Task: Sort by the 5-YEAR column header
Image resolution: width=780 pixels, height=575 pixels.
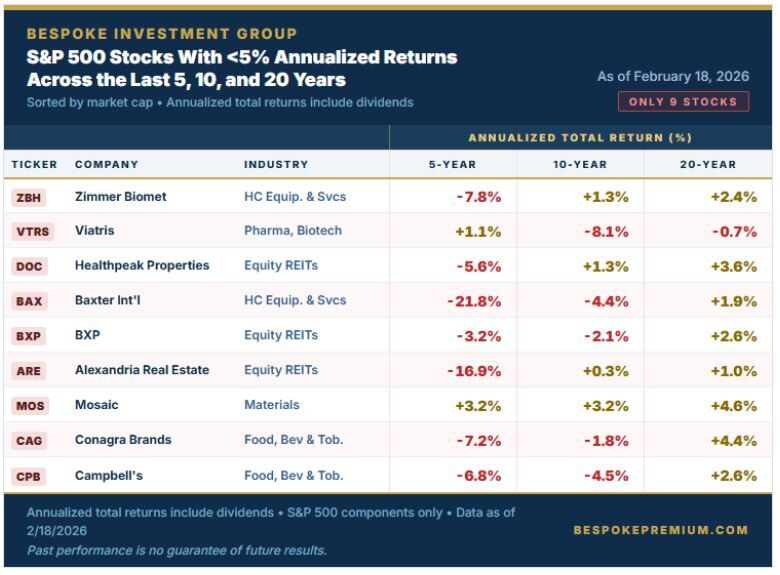Action: (452, 164)
